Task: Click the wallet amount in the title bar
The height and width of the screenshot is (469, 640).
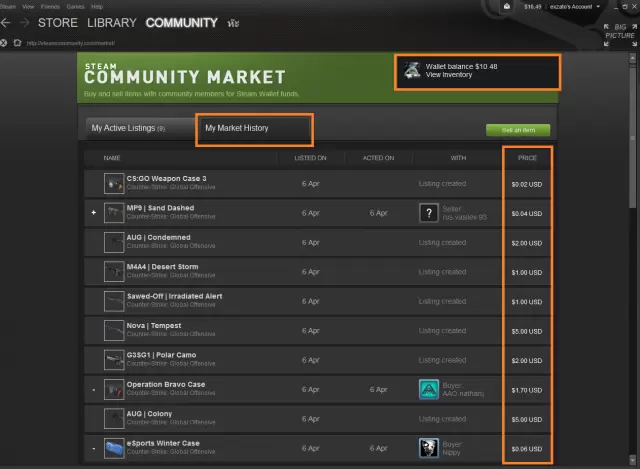Action: point(533,7)
